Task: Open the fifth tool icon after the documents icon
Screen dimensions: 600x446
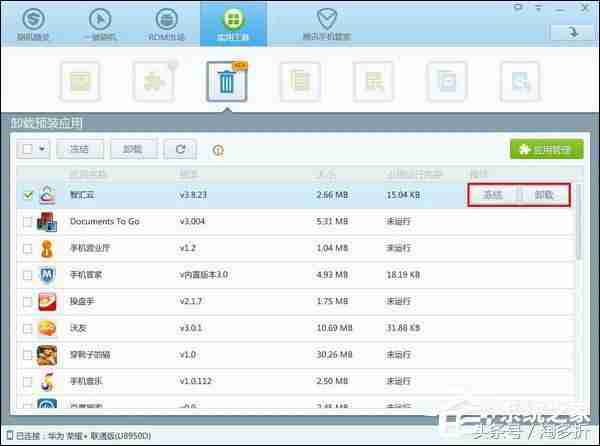Action: tap(373, 81)
